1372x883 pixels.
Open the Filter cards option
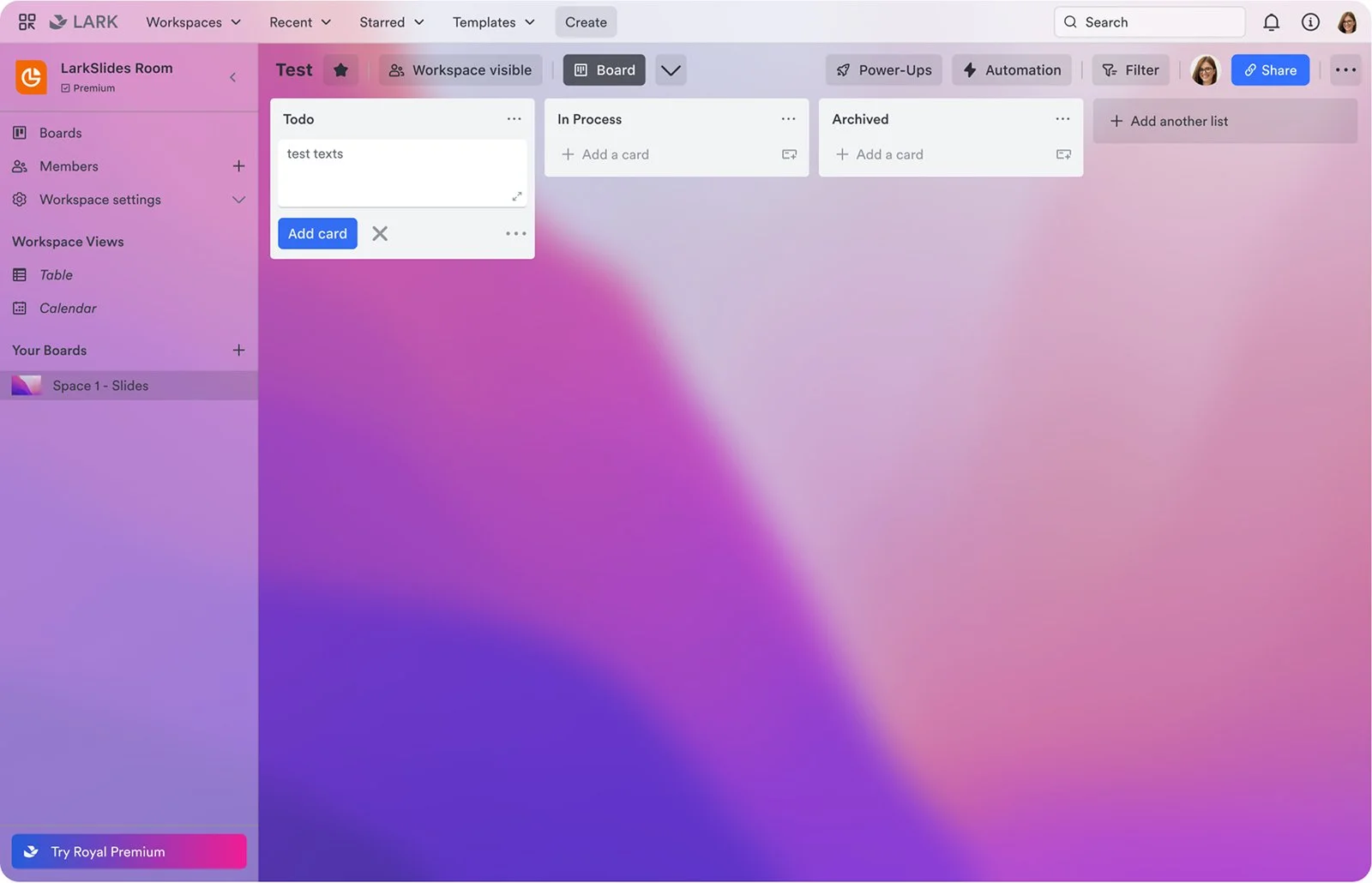[1130, 70]
